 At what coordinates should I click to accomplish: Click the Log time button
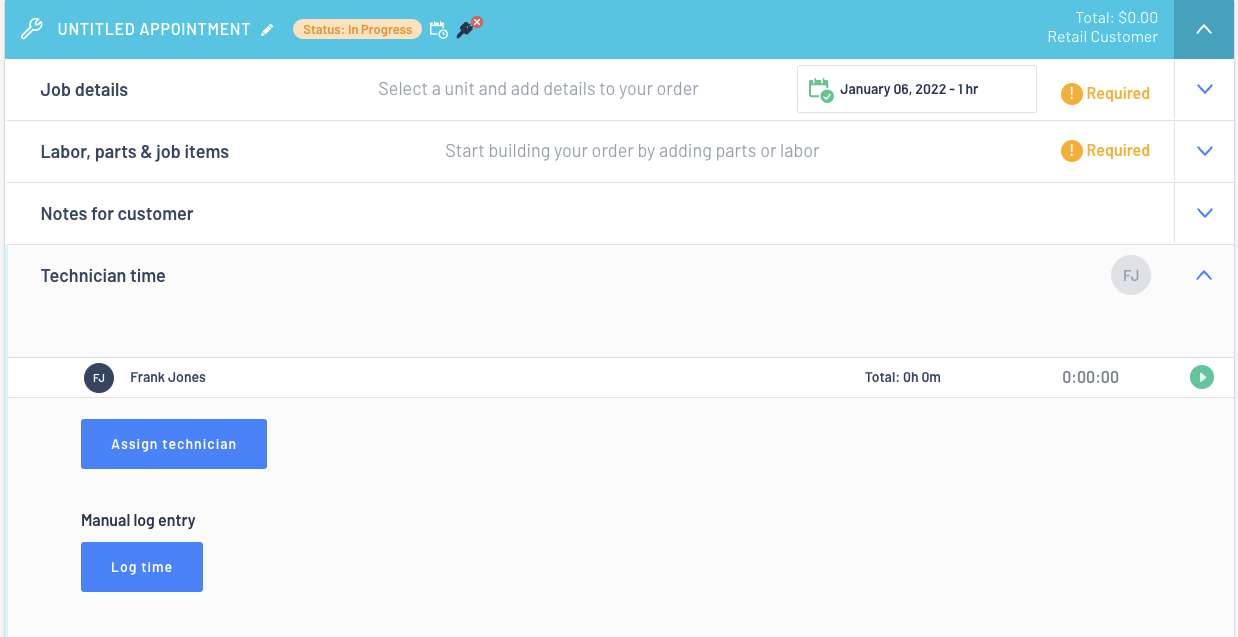pyautogui.click(x=142, y=567)
